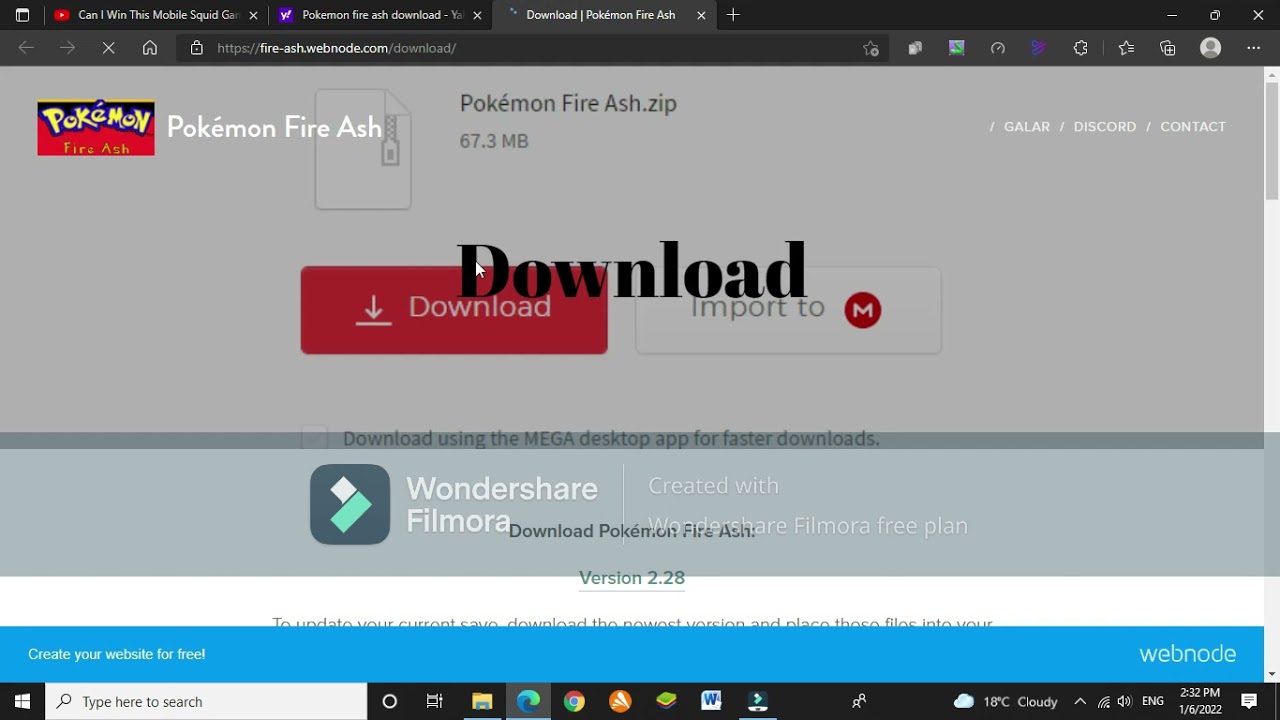Go to the GALAR page
This screenshot has height=720, width=1280.
pyautogui.click(x=1027, y=127)
